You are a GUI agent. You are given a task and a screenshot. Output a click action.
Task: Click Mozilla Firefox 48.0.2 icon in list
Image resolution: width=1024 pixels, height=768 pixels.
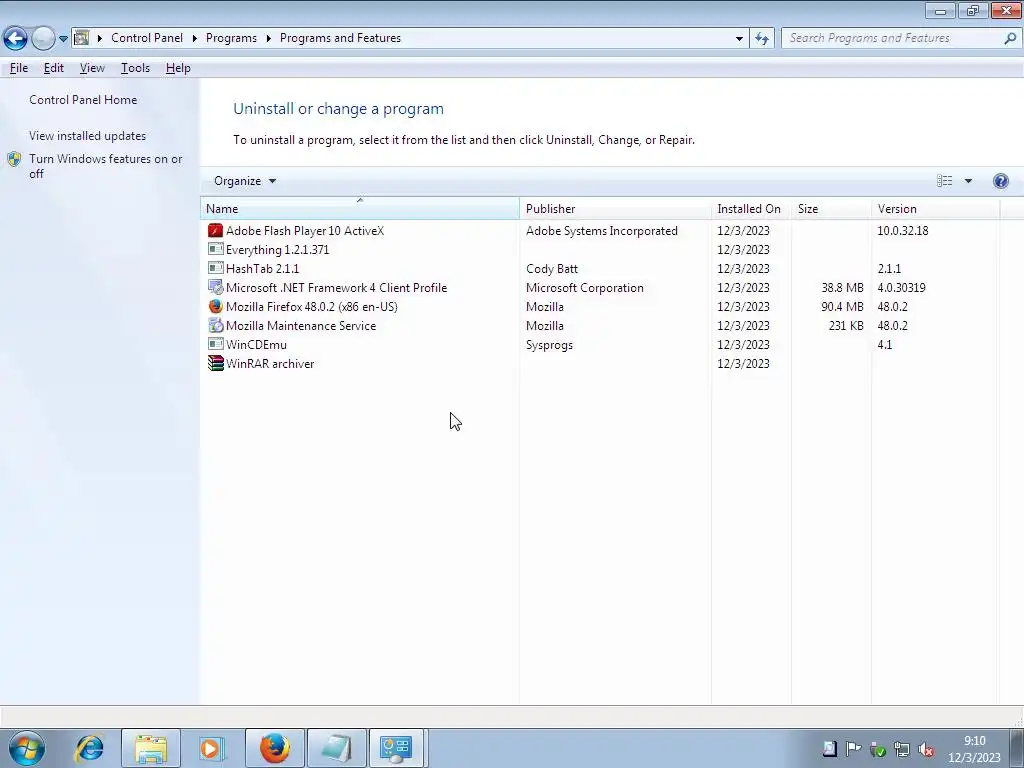pyautogui.click(x=216, y=306)
